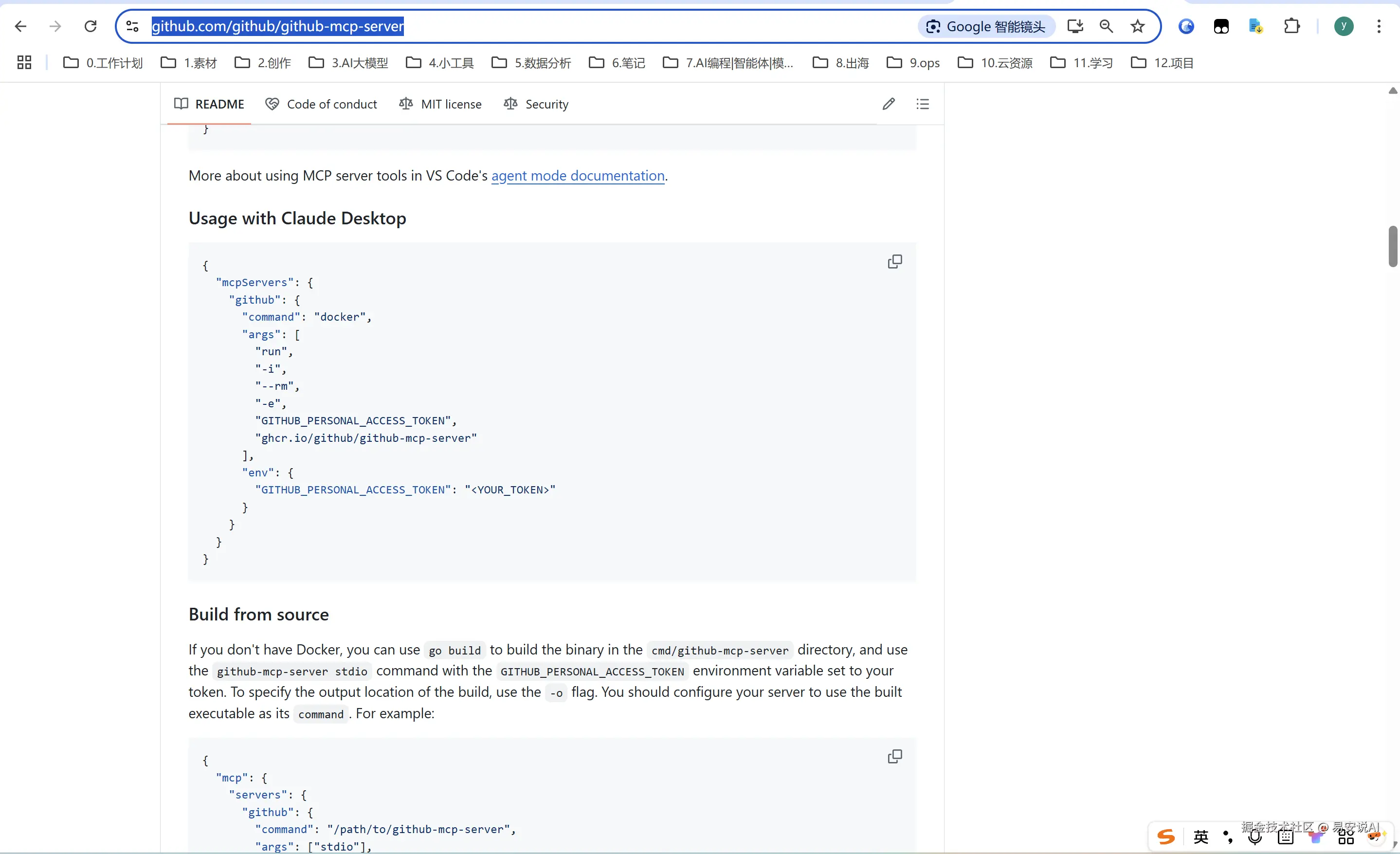
Task: Click the zoom magnifier icon in the address bar
Action: tap(1106, 26)
